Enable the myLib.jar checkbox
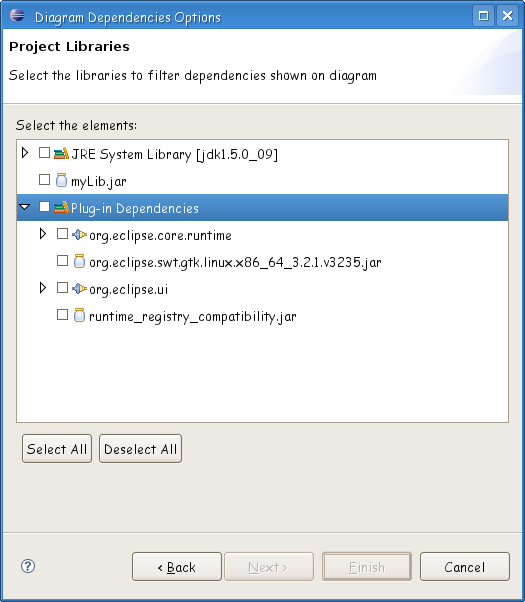This screenshot has height=602, width=525. click(x=45, y=180)
